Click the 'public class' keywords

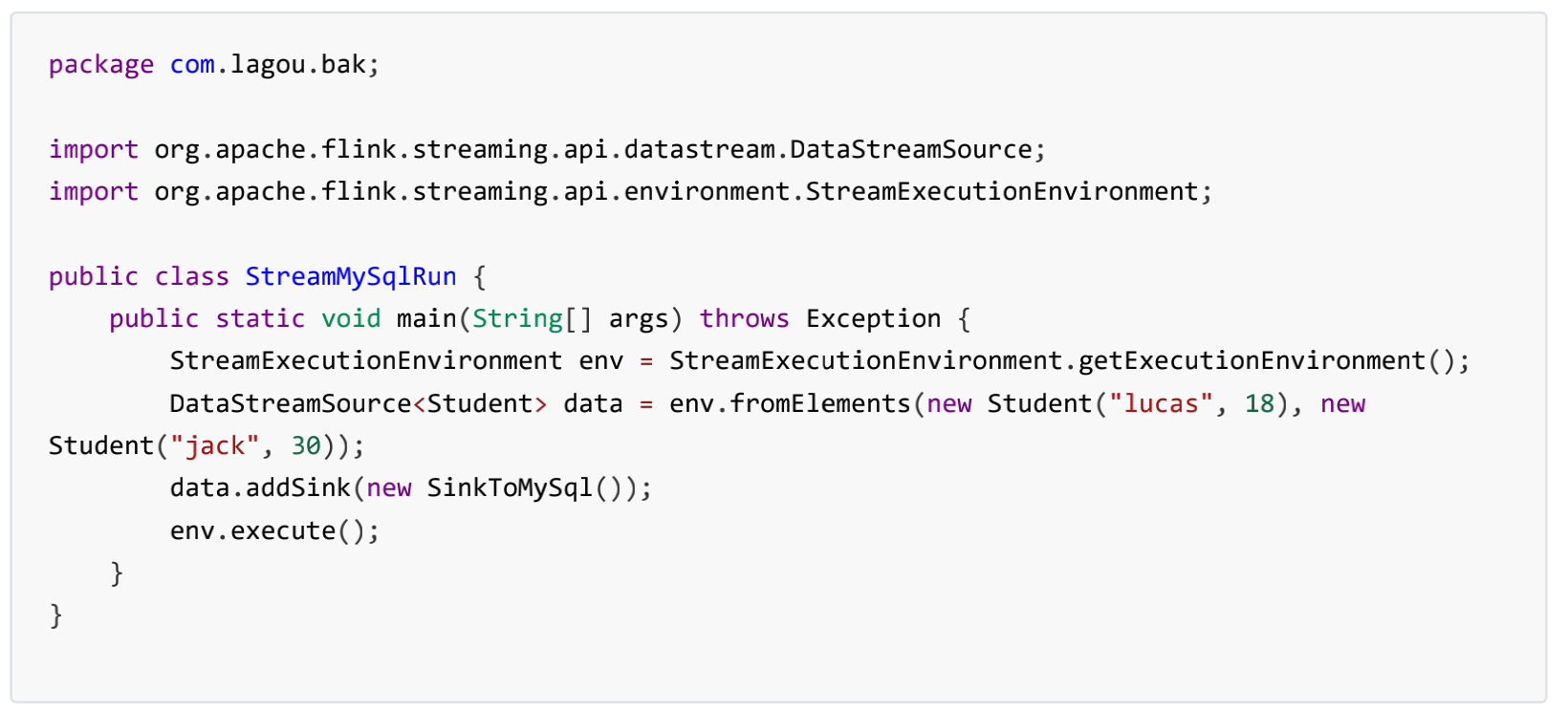click(x=140, y=276)
